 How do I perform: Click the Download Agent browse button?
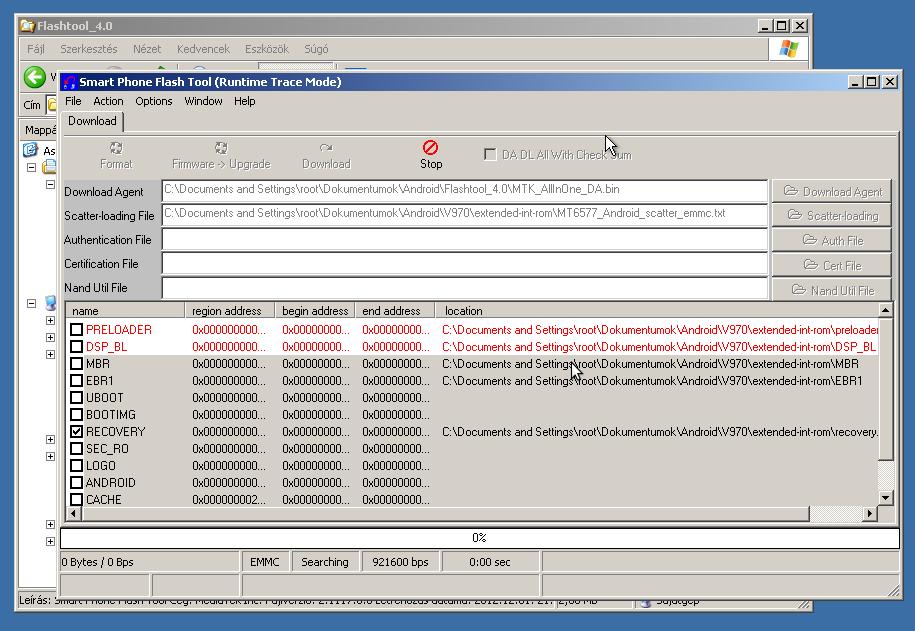tap(832, 191)
